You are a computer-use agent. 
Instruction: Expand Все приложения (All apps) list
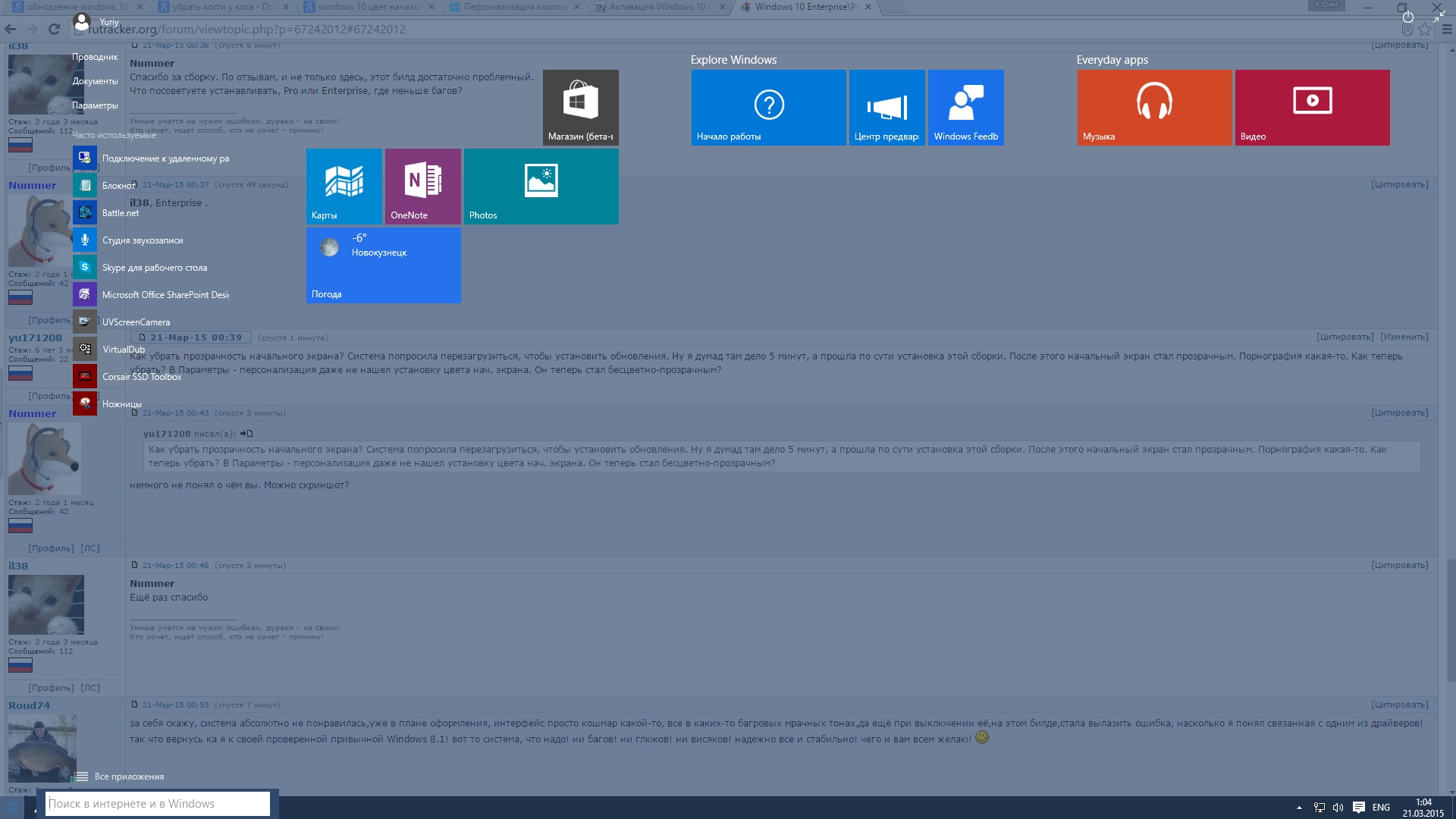point(121,777)
